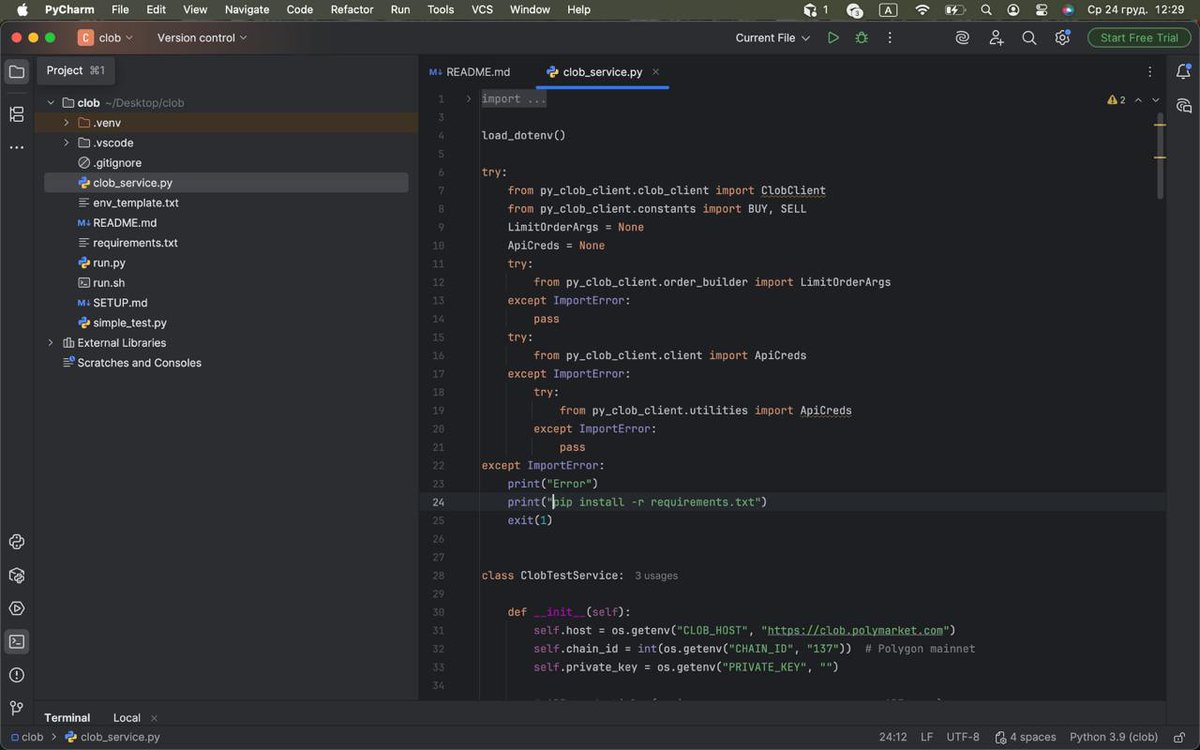
Task: Click the Run button in toolbar
Action: pyautogui.click(x=833, y=38)
